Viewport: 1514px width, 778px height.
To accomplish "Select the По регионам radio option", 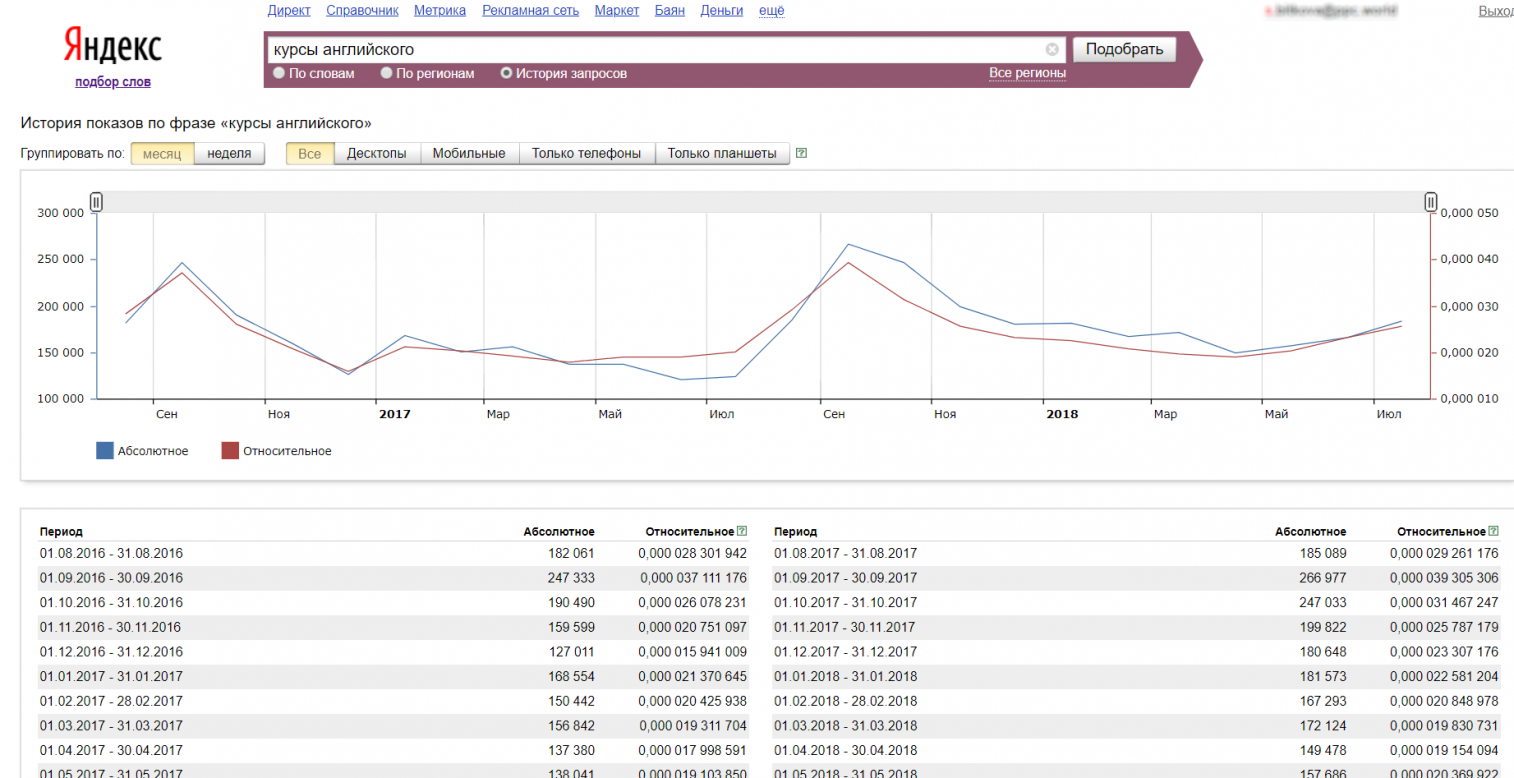I will [x=386, y=73].
